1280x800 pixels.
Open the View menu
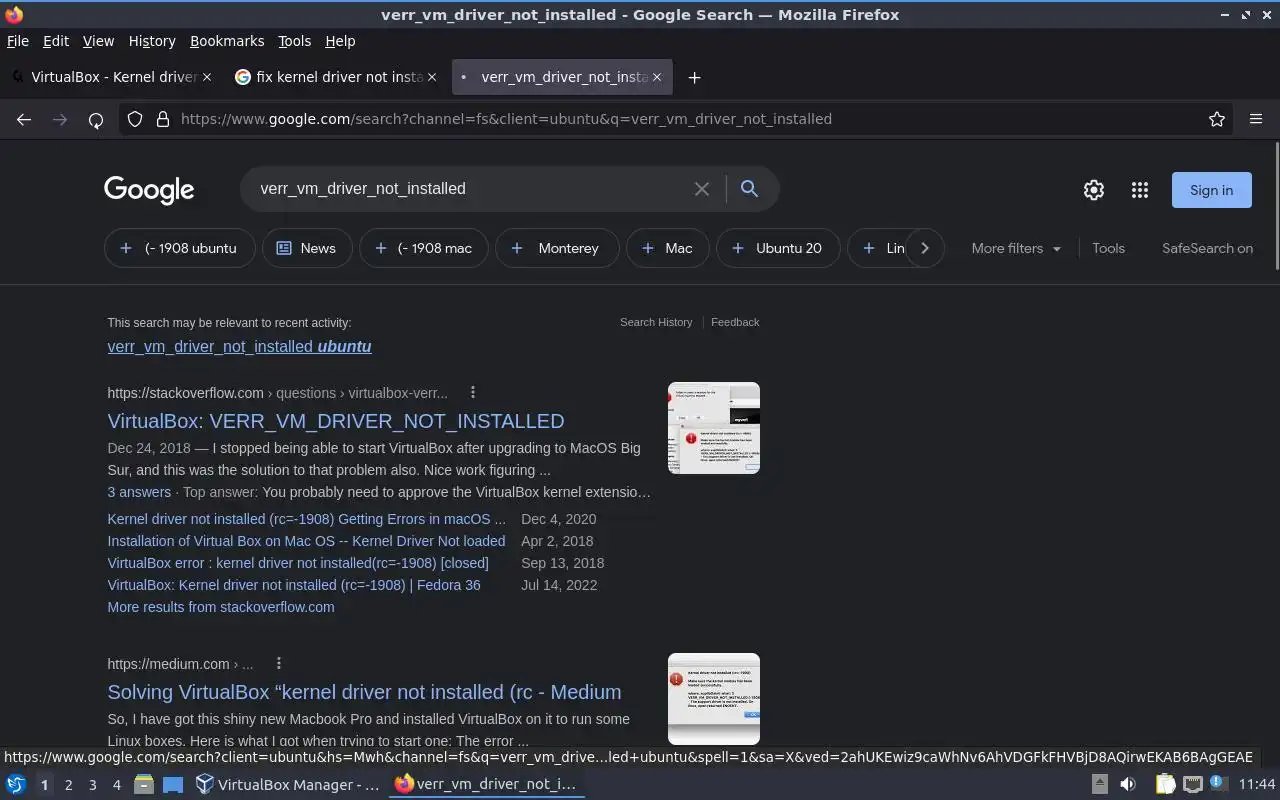coord(98,41)
